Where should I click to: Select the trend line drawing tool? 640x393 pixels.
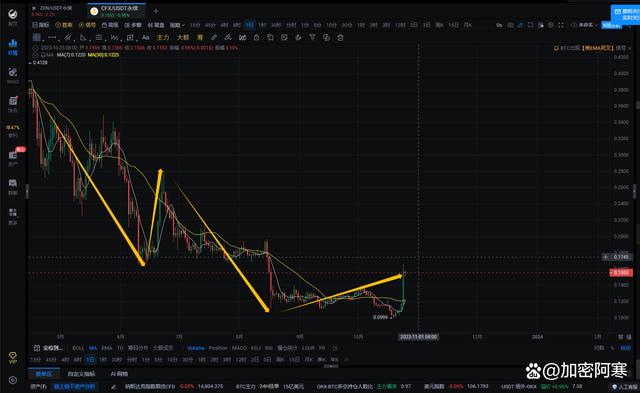pyautogui.click(x=52, y=38)
